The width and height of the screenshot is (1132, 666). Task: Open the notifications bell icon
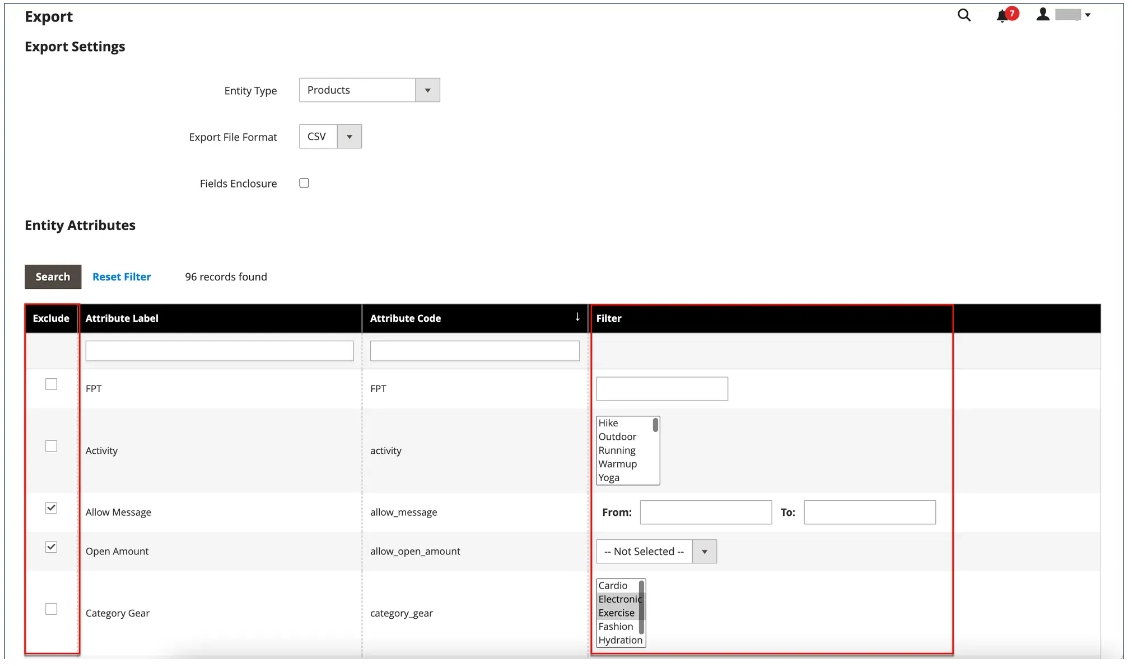point(1003,15)
